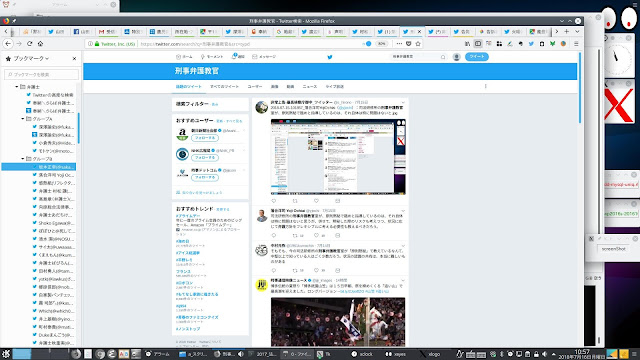Open Twitter メッセージ (Messages) nav item
Image resolution: width=640 pixels, height=360 pixels.
click(264, 57)
